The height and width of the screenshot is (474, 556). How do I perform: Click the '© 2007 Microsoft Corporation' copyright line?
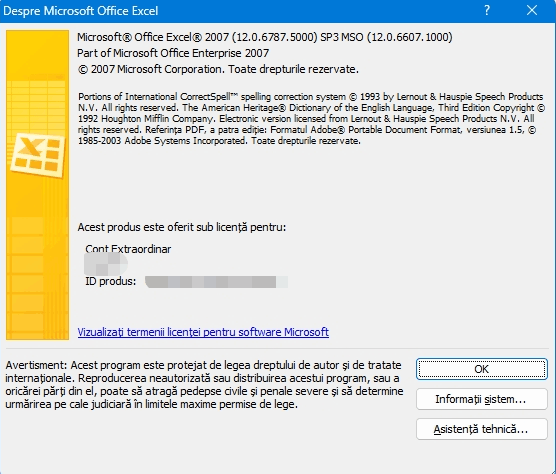tap(218, 69)
